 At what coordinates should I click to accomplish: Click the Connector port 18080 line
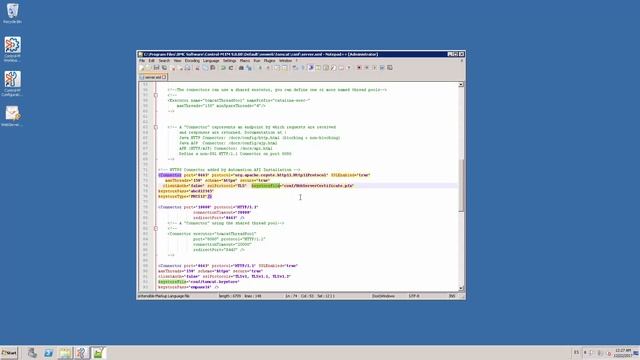pos(208,207)
